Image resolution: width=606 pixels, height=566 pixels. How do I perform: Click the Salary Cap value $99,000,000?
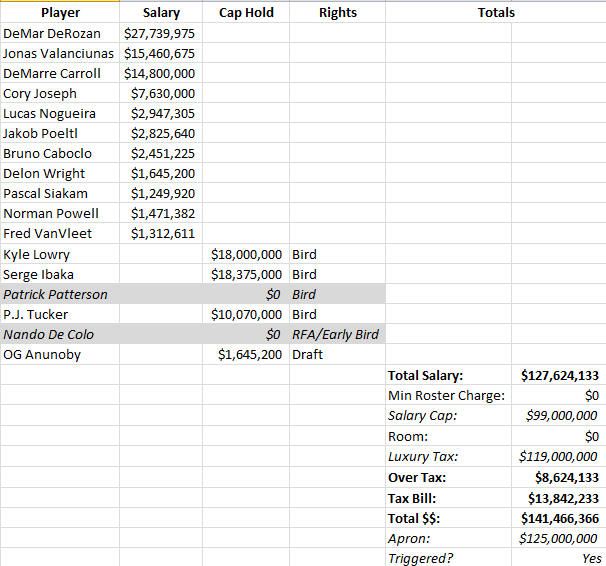(562, 415)
